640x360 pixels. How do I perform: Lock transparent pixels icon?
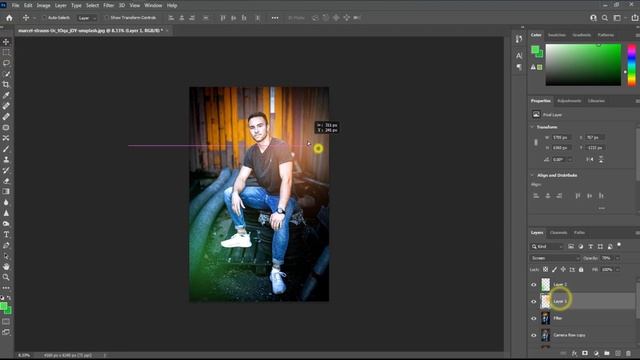click(x=545, y=269)
